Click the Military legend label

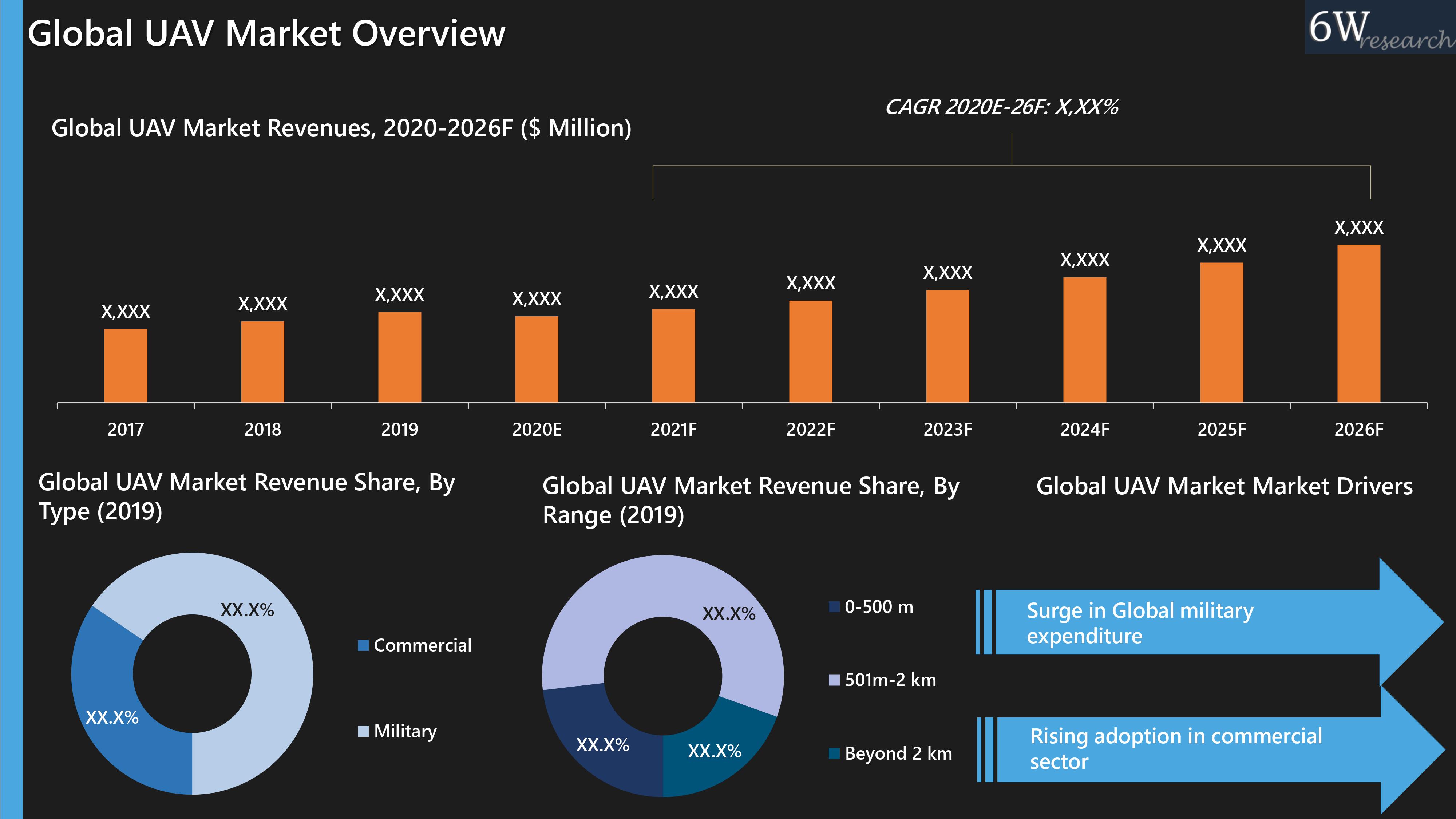point(405,732)
